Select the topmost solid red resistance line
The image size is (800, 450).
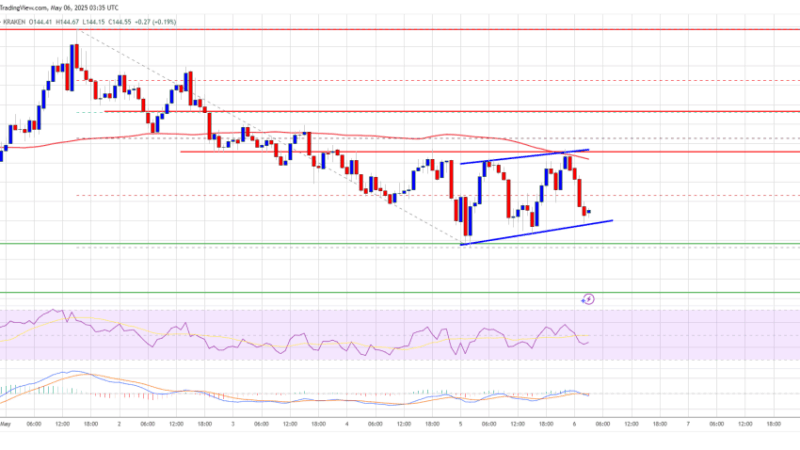pyautogui.click(x=400, y=30)
